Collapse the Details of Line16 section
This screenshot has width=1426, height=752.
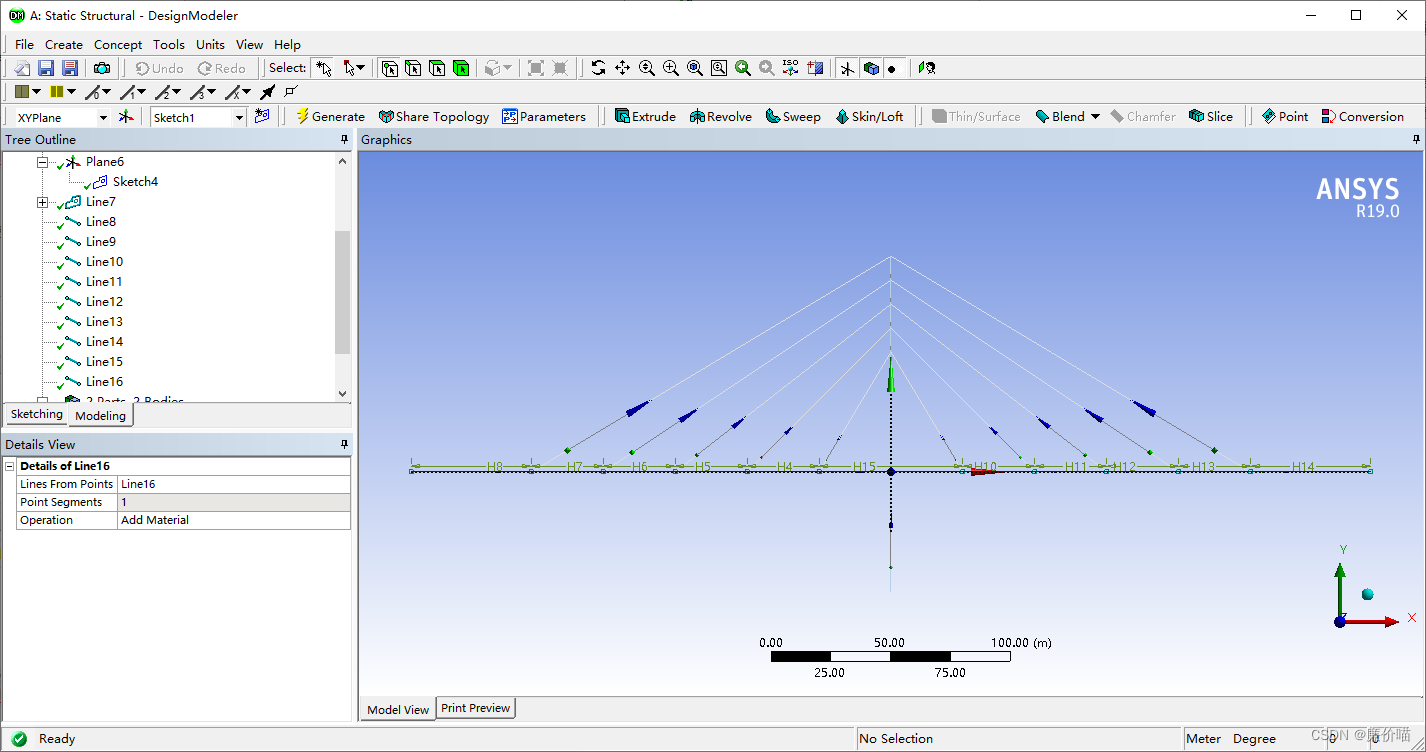point(10,466)
